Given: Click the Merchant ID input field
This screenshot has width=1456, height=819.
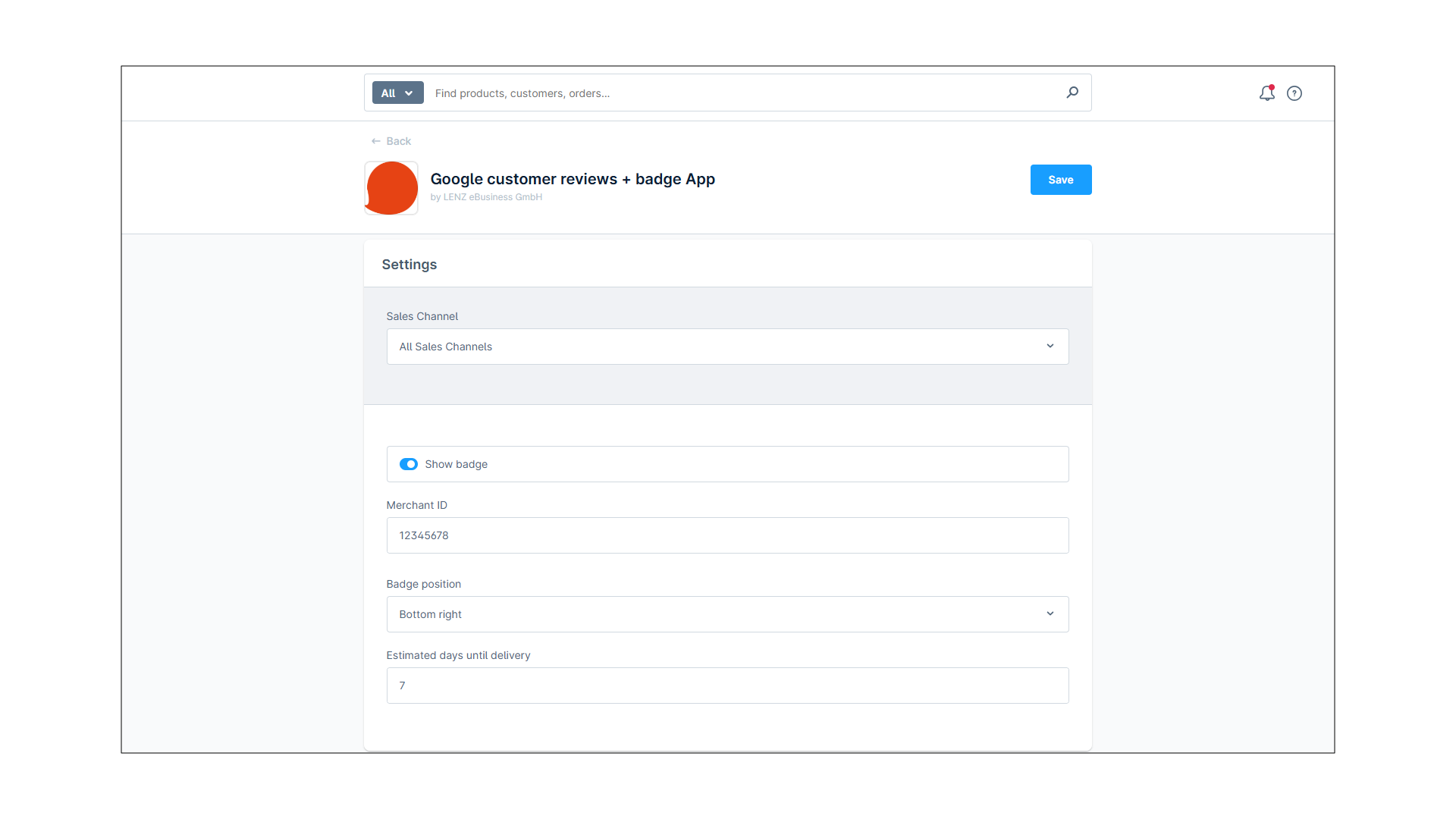Looking at the screenshot, I should [x=728, y=535].
